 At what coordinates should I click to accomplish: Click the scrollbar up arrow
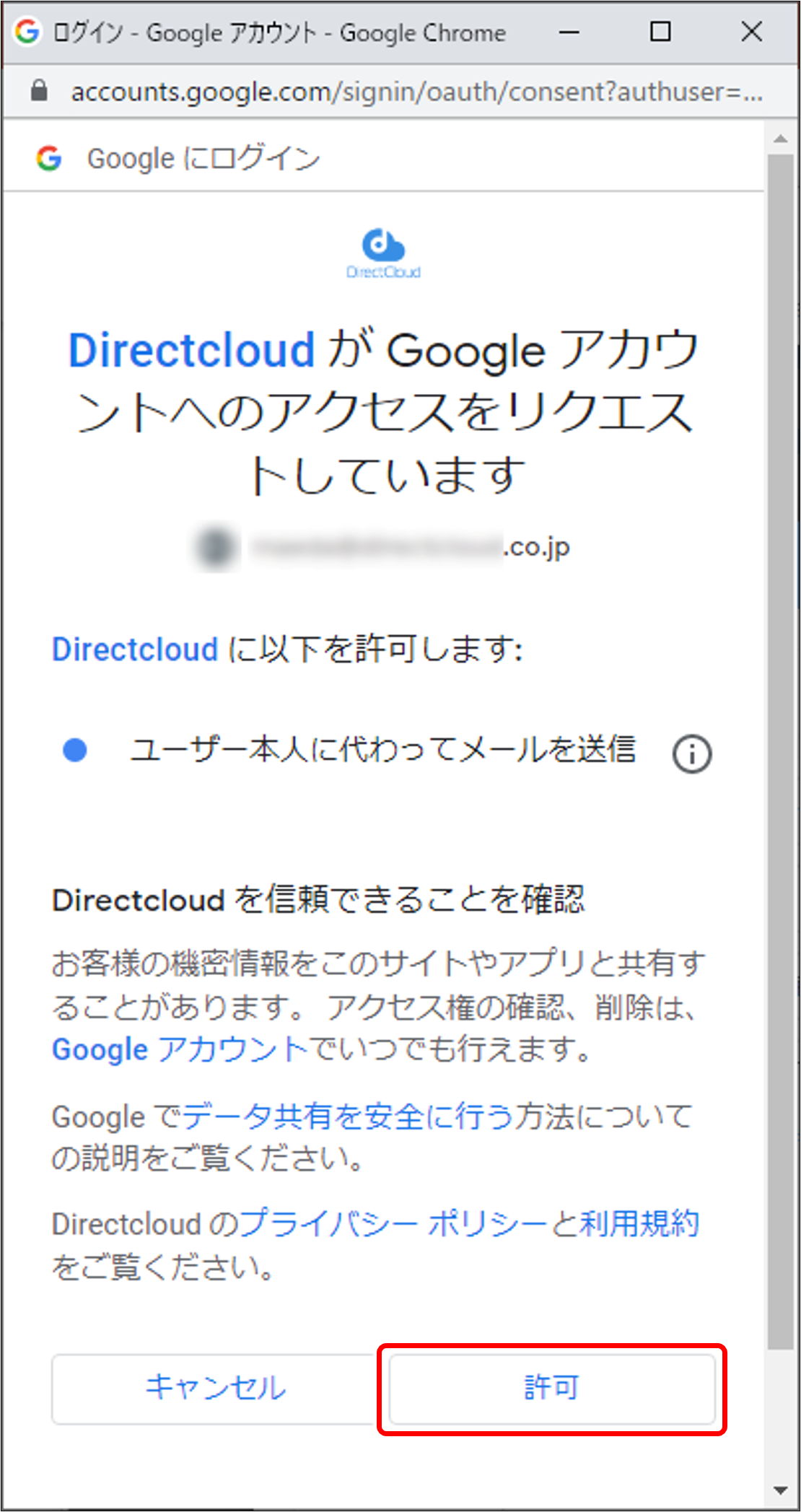[782, 136]
